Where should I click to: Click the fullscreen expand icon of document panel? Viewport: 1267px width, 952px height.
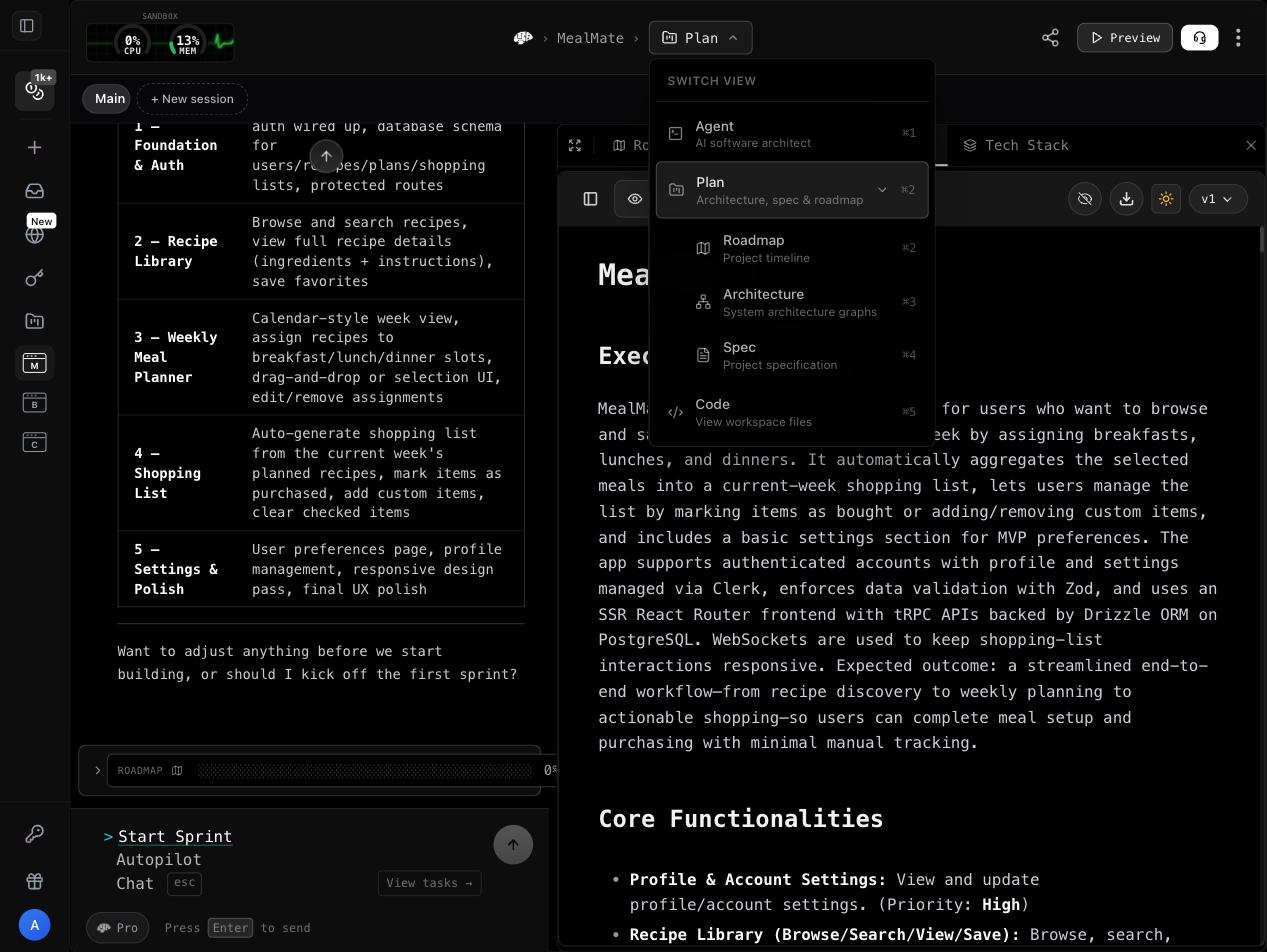pos(575,146)
